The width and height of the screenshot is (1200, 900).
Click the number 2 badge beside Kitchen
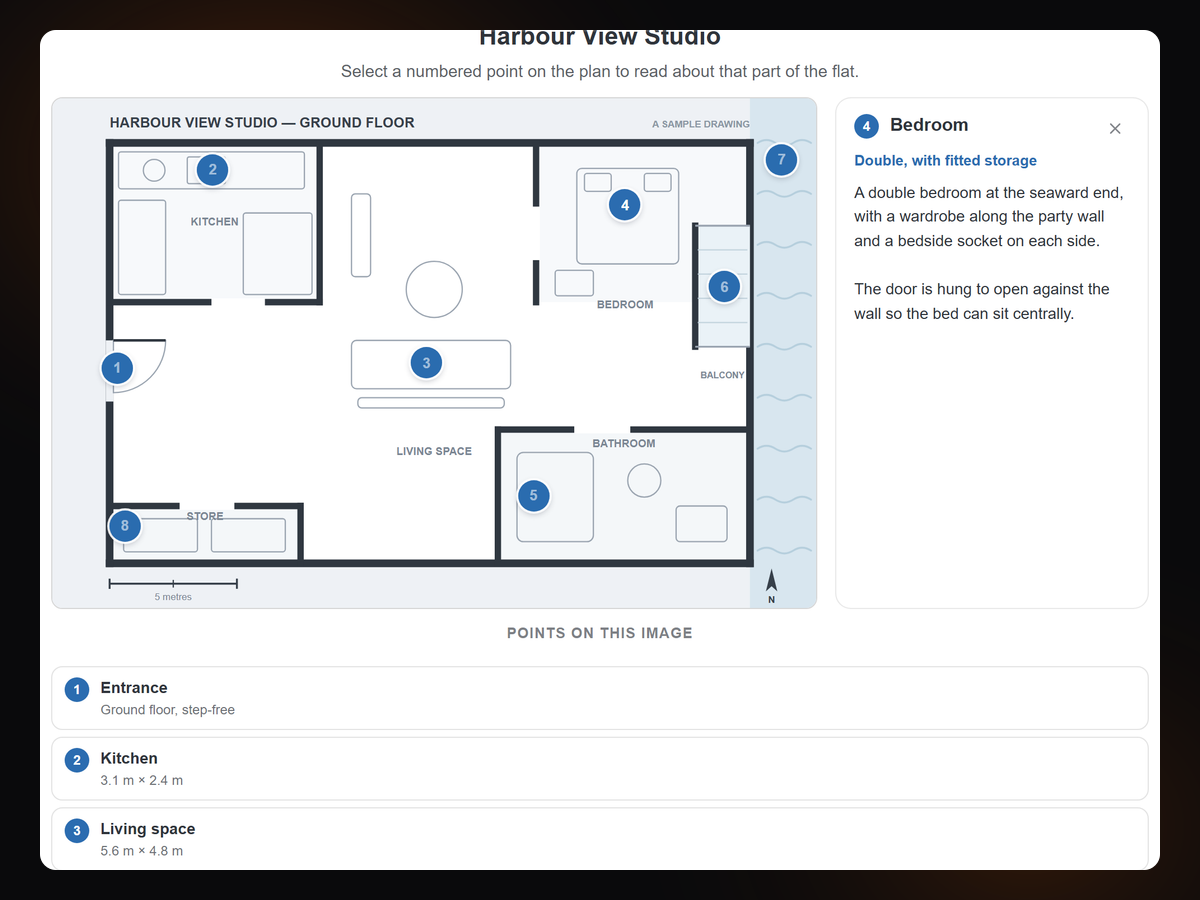pyautogui.click(x=76, y=761)
